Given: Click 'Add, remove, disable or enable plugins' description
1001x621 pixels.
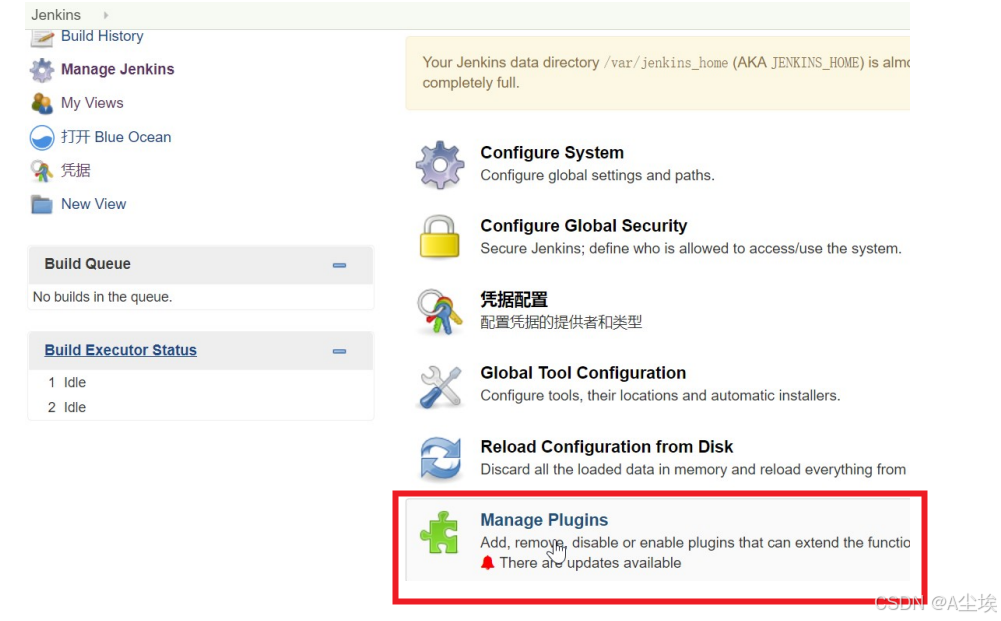Looking at the screenshot, I should pos(695,542).
